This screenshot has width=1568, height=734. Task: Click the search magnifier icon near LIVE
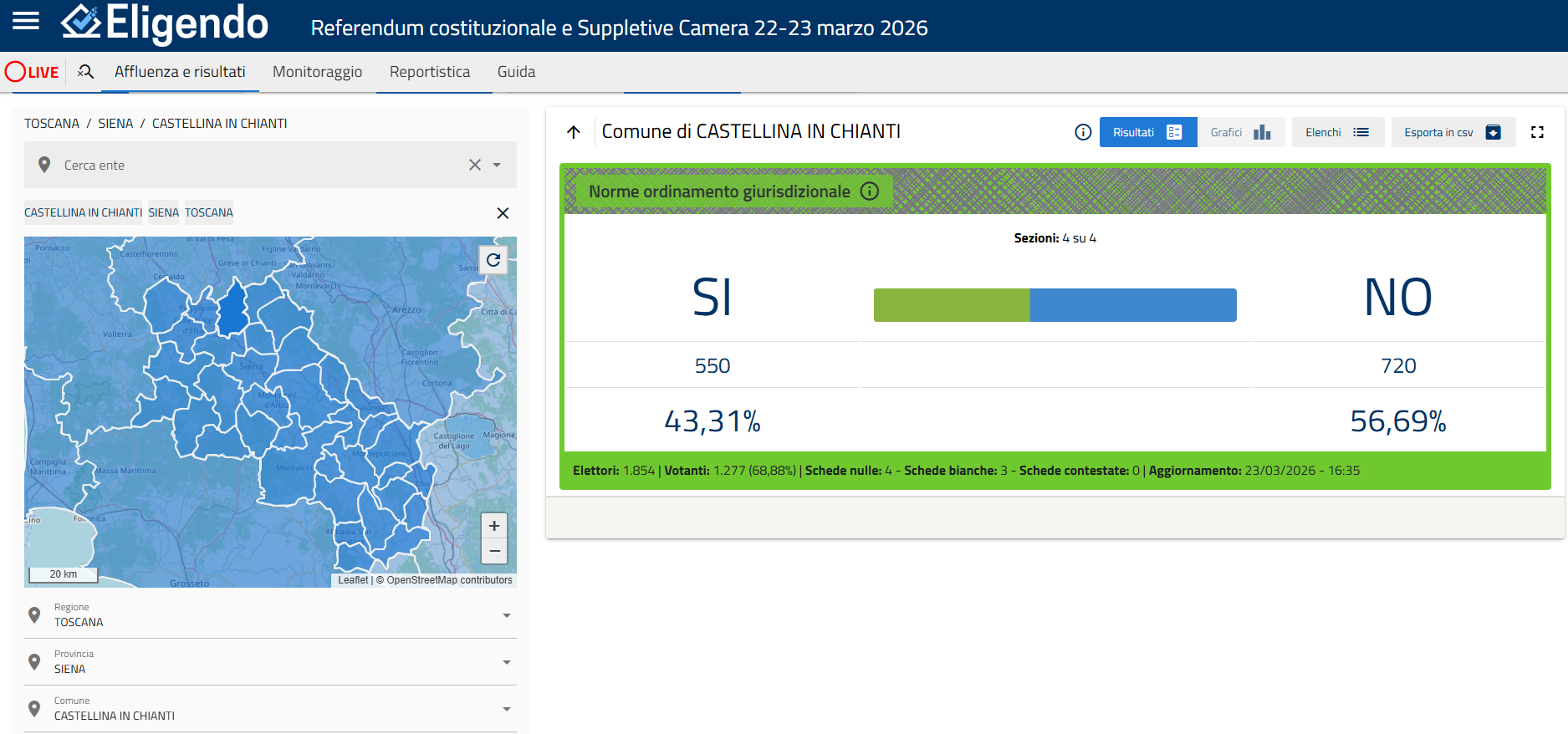85,72
